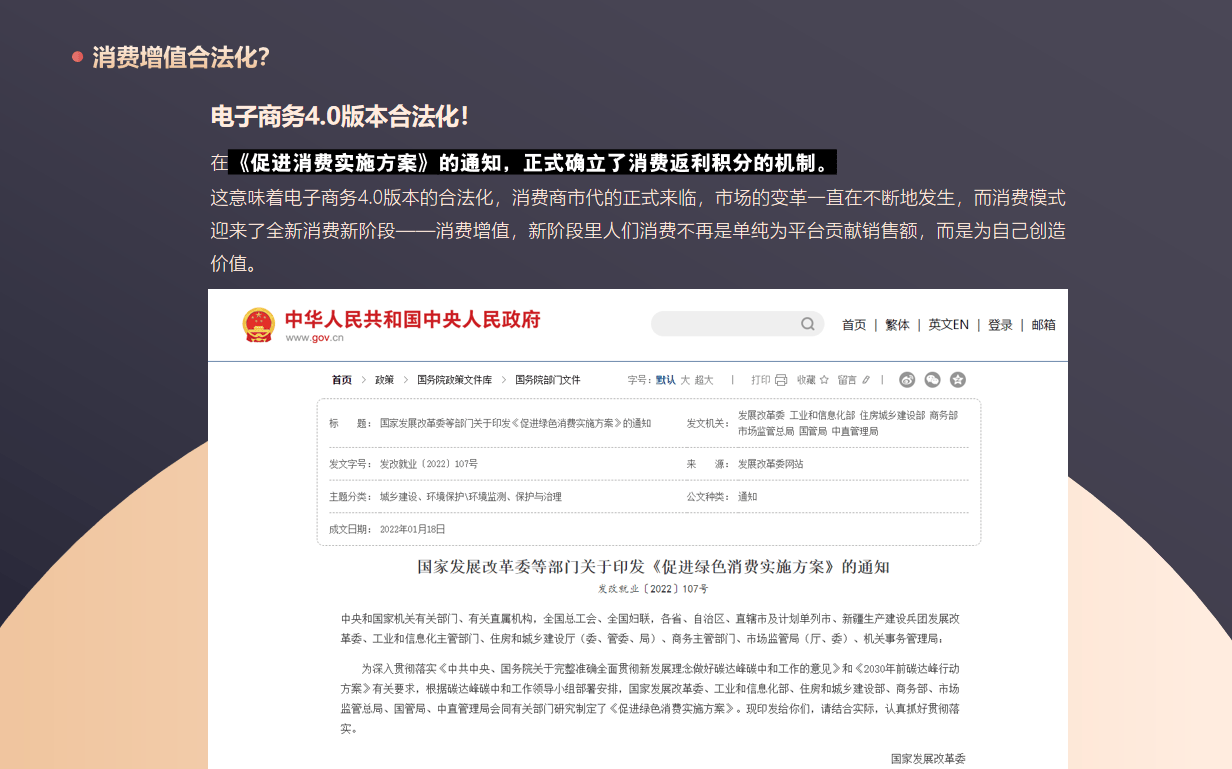Screen dimensions: 1232x769
Task: Share via the QQ Zone star icon
Action: tap(958, 380)
